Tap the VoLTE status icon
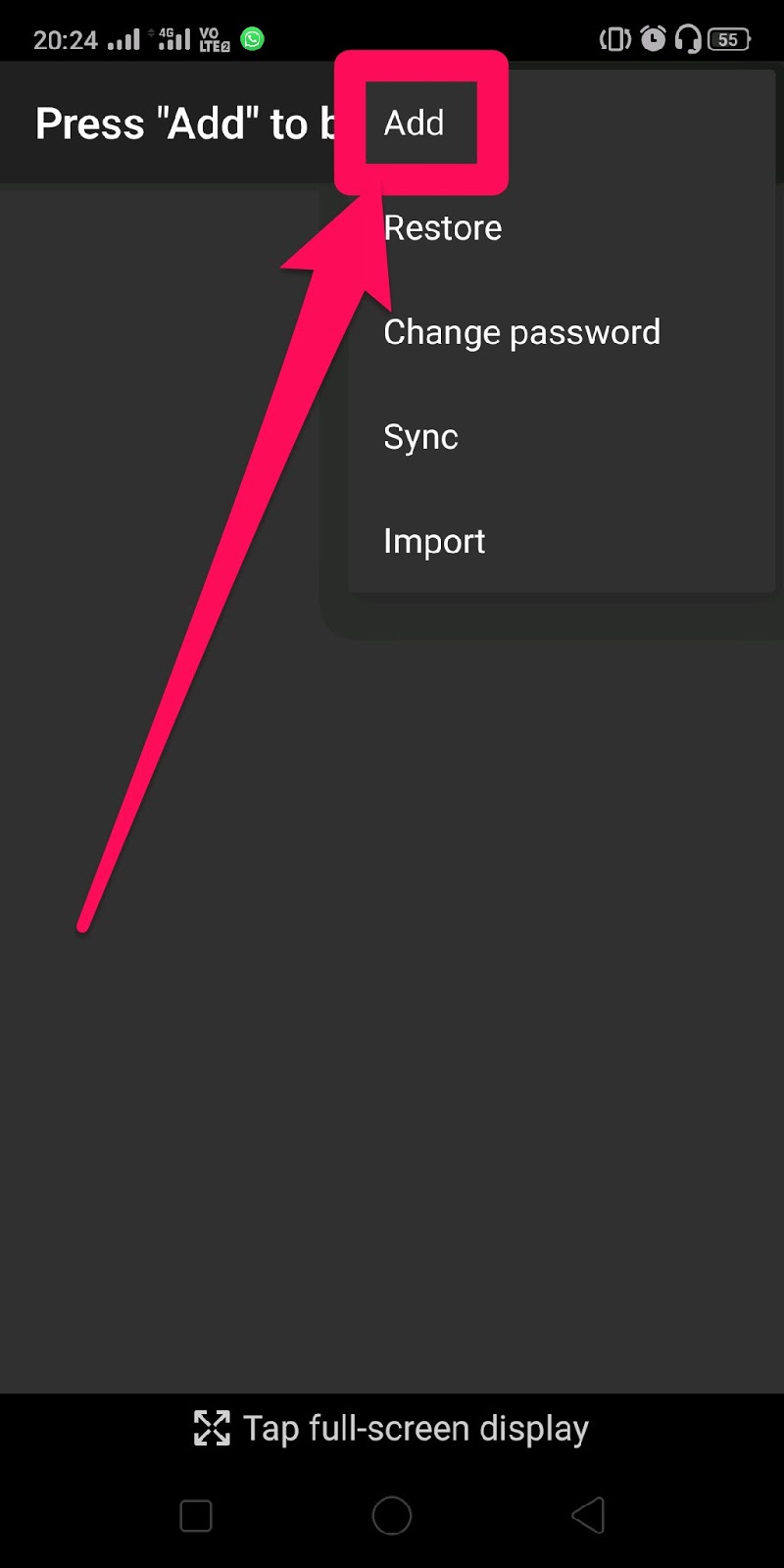The image size is (784, 1568). click(214, 39)
